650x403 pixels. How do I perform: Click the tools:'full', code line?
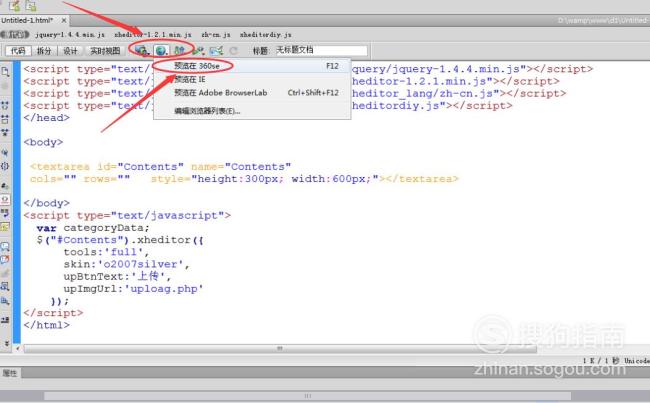point(106,252)
